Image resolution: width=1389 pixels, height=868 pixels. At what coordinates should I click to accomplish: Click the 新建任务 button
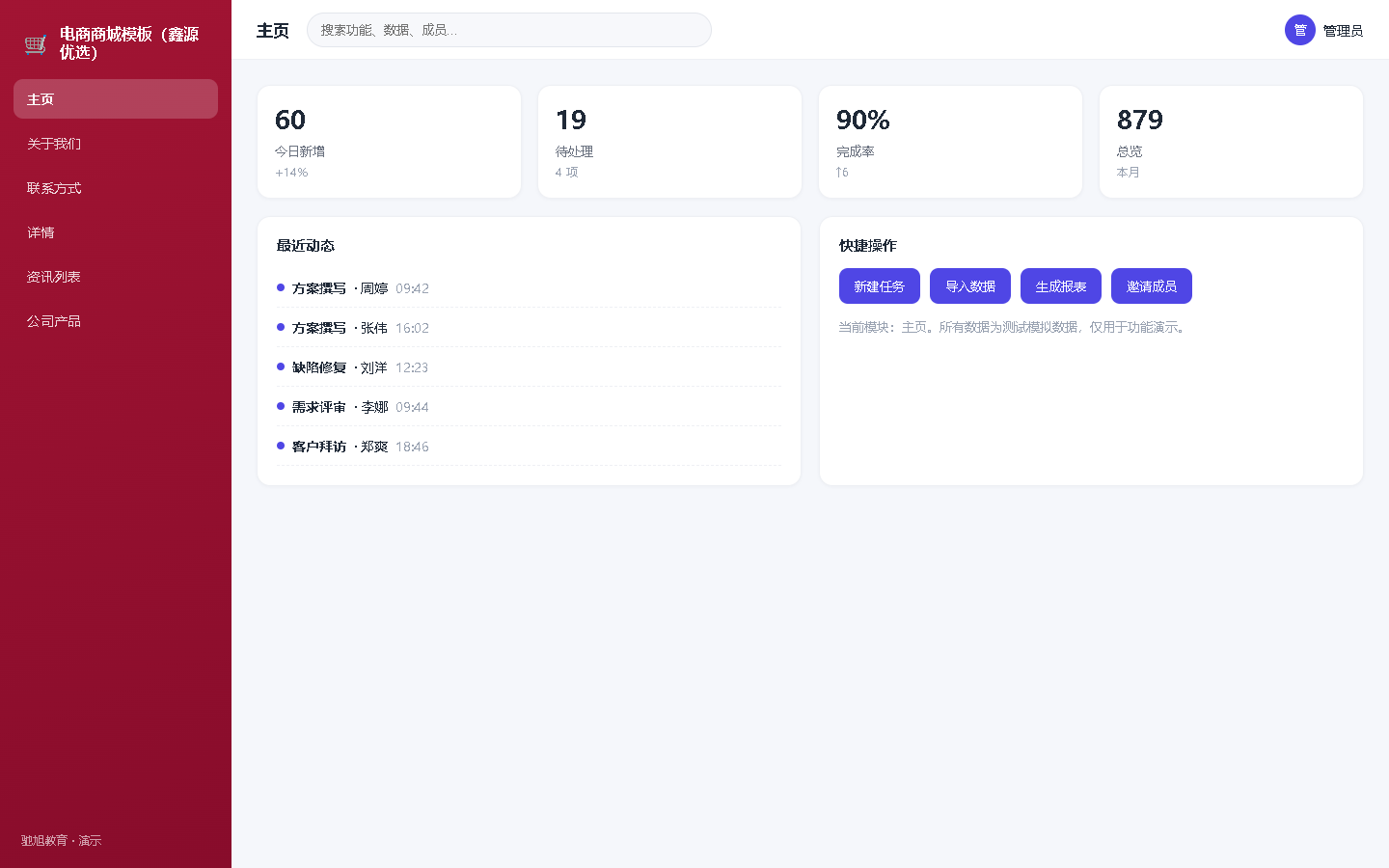pyautogui.click(x=880, y=286)
